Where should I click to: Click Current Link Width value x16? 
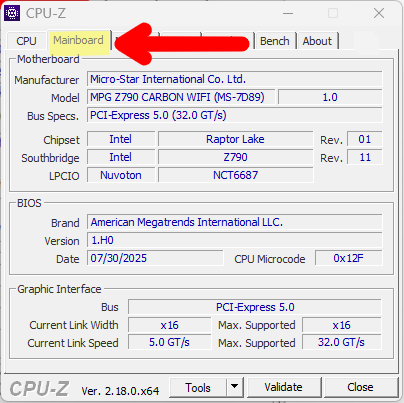click(x=170, y=325)
